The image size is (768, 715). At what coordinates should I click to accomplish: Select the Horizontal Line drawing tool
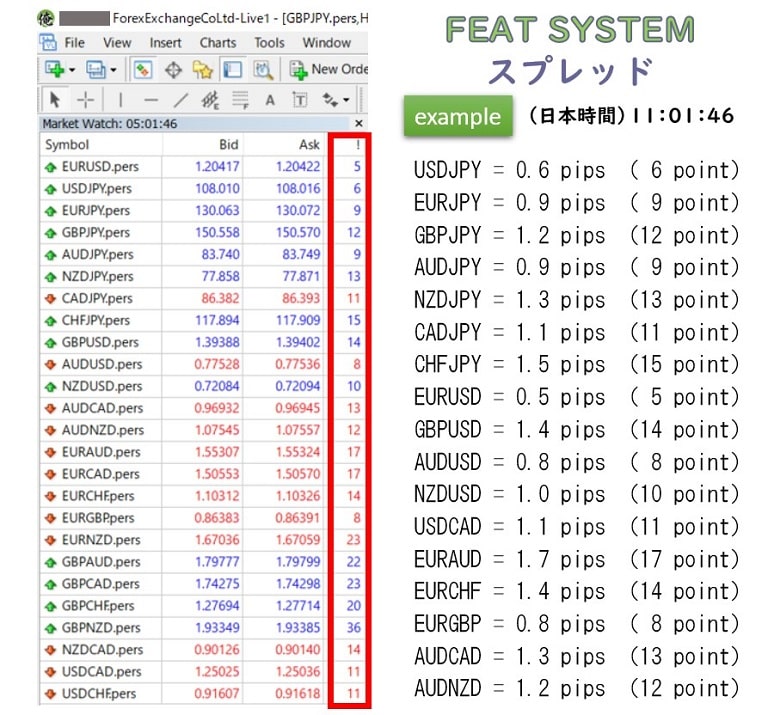[x=151, y=100]
